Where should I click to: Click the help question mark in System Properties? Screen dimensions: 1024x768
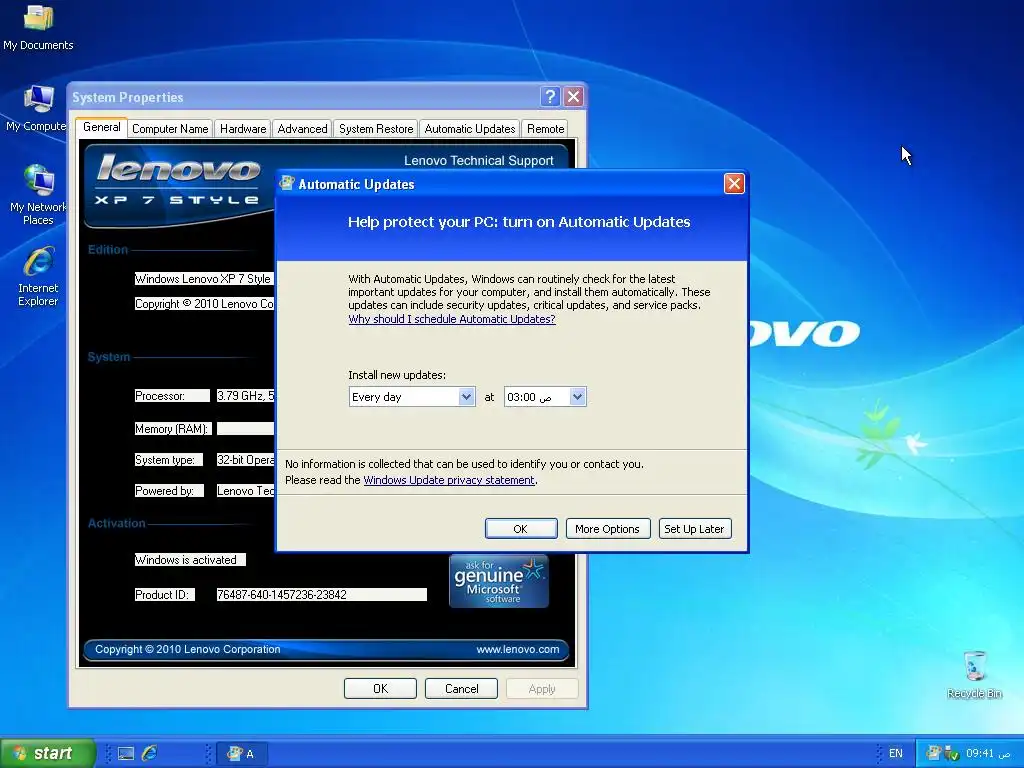[x=550, y=97]
